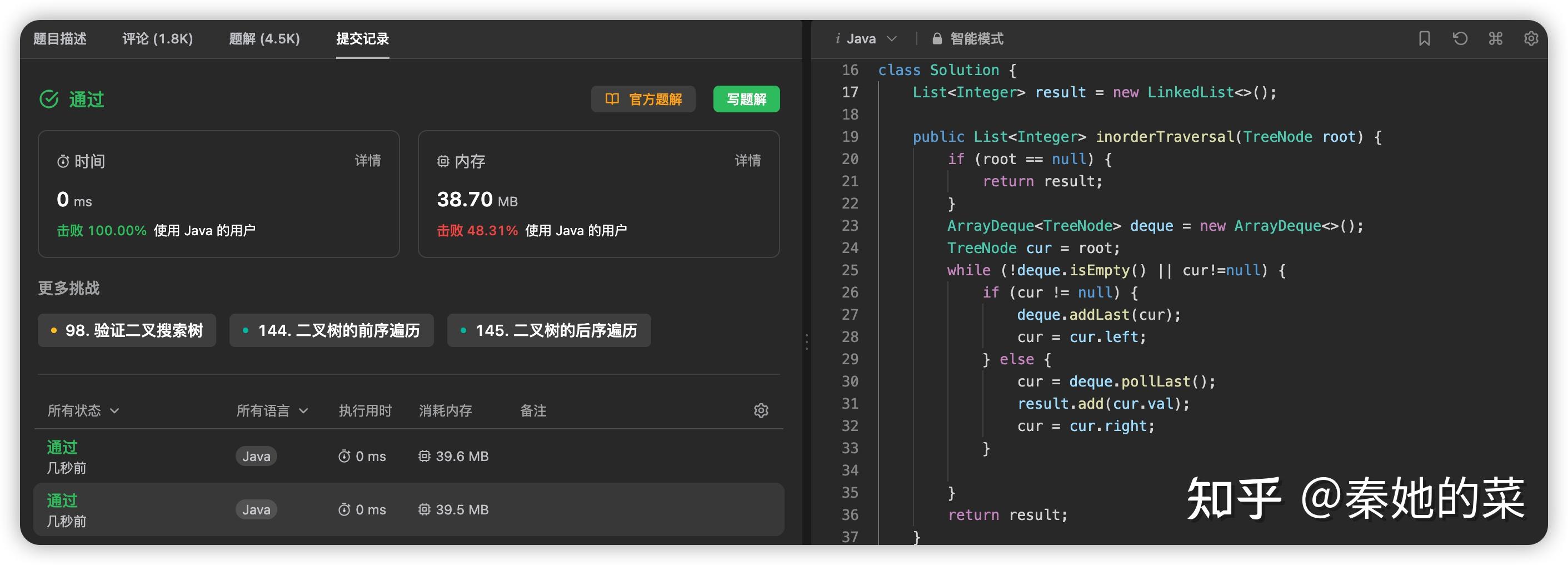Expand the 所有状态 filter dropdown

[82, 411]
